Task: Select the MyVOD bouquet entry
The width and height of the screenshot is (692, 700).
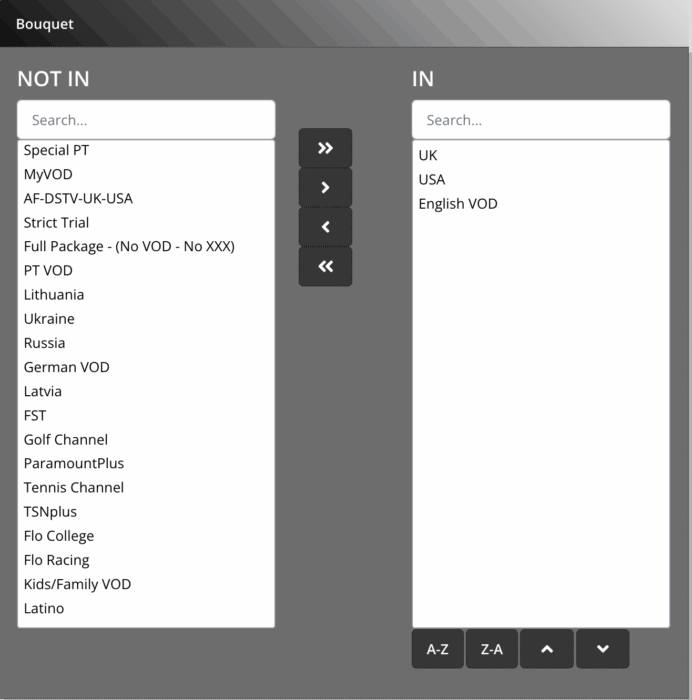Action: click(x=48, y=174)
